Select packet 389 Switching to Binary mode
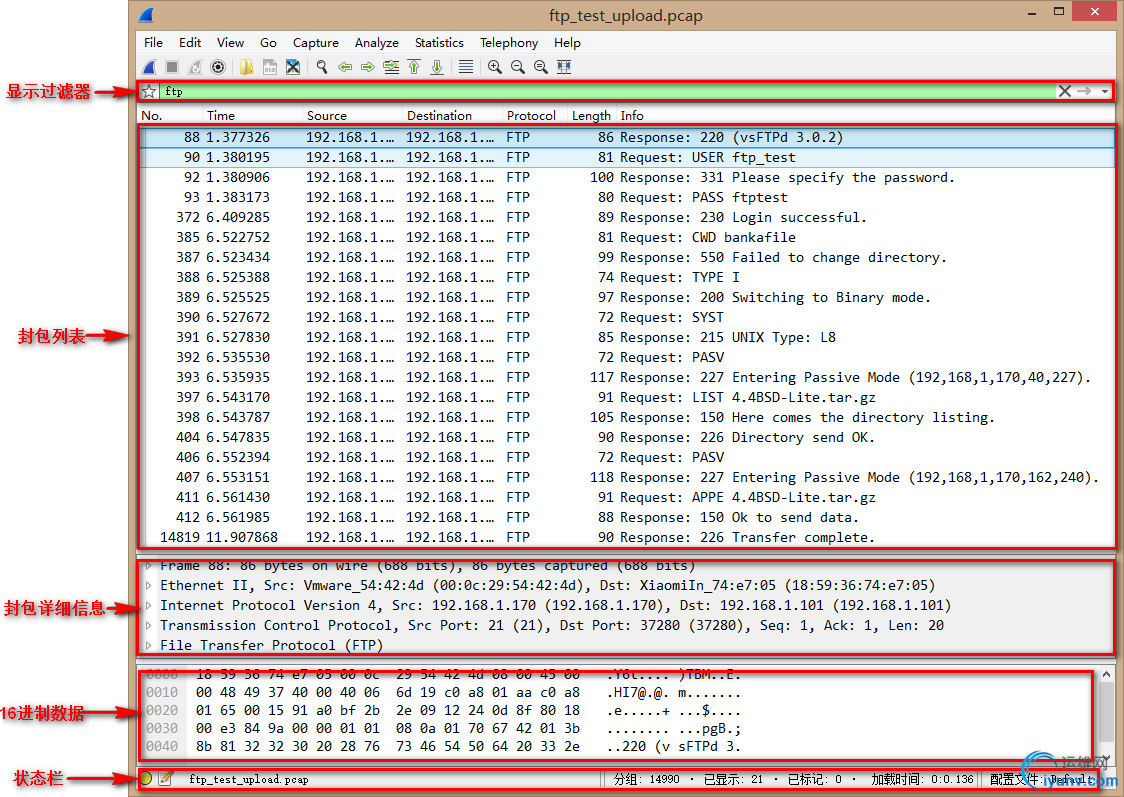The height and width of the screenshot is (797, 1124). point(627,298)
